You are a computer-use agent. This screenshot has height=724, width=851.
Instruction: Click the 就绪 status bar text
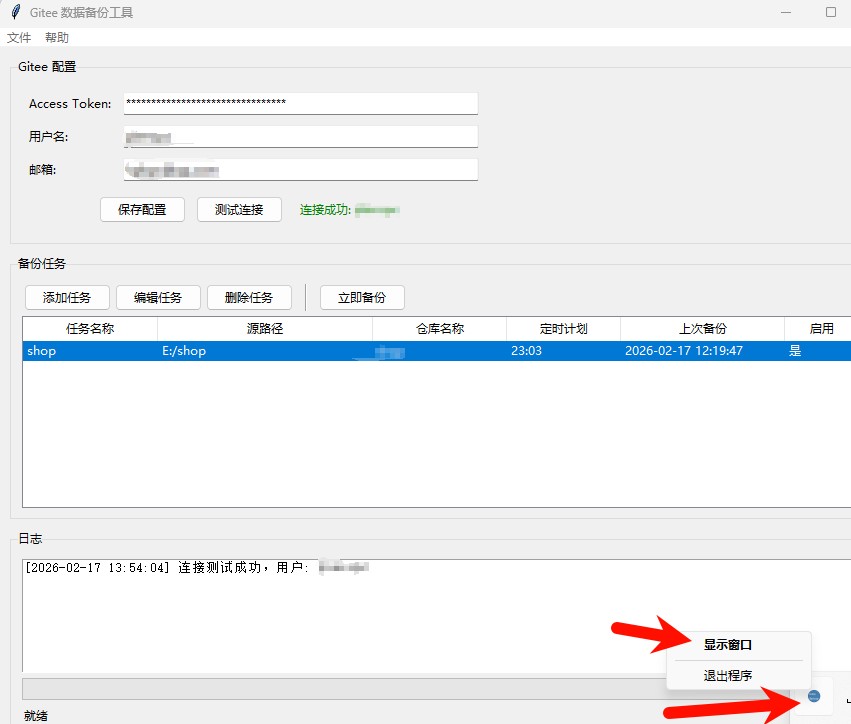tap(36, 716)
